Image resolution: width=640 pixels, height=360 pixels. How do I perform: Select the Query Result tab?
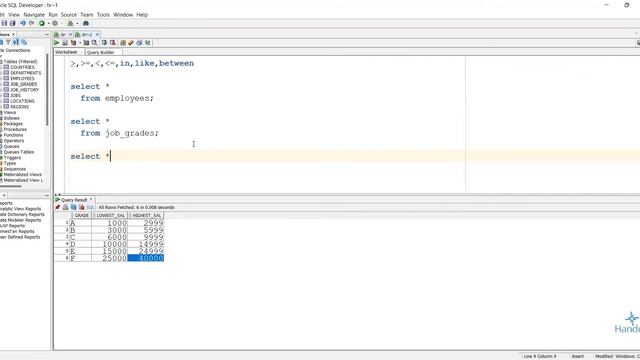74,200
